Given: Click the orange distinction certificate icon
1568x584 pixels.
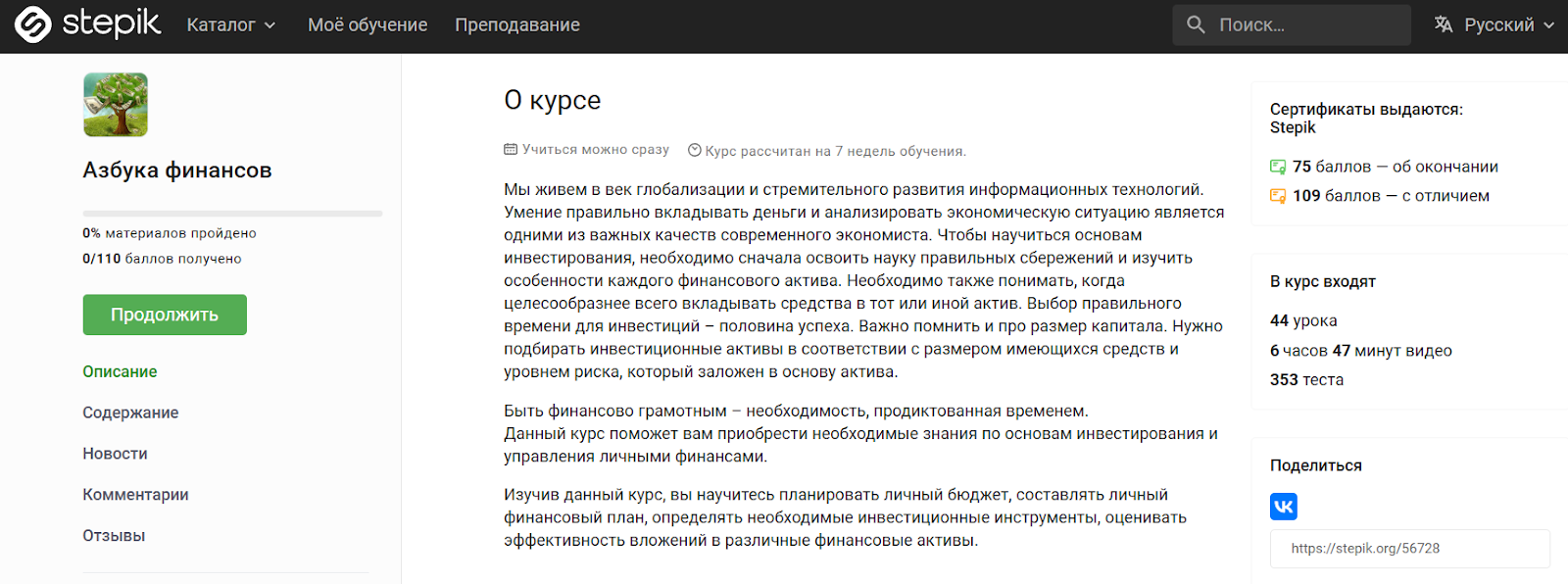Looking at the screenshot, I should [1278, 196].
